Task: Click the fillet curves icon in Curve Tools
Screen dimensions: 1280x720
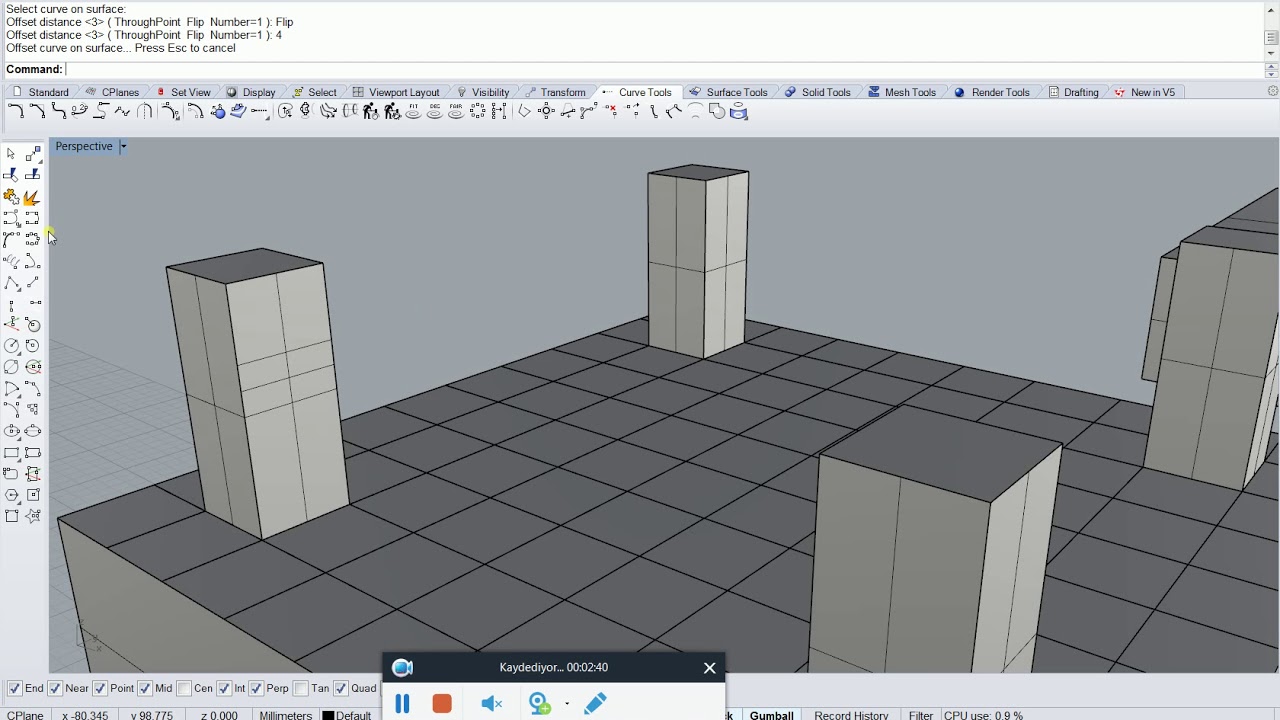Action: point(15,112)
